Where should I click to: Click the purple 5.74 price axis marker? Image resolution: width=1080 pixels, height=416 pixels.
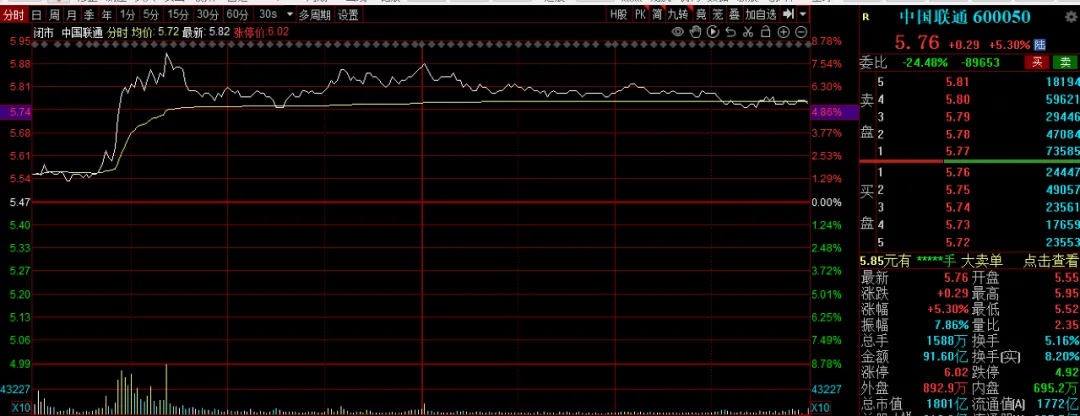15,111
